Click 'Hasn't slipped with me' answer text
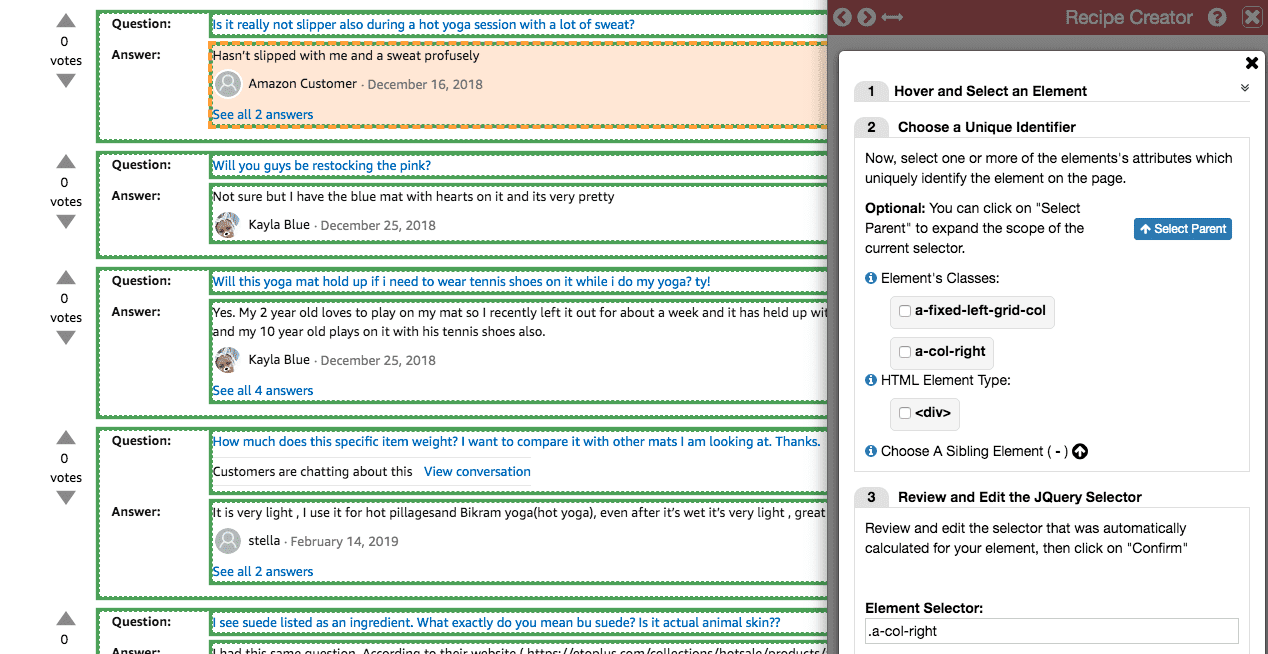Image resolution: width=1268 pixels, height=654 pixels. click(x=346, y=56)
